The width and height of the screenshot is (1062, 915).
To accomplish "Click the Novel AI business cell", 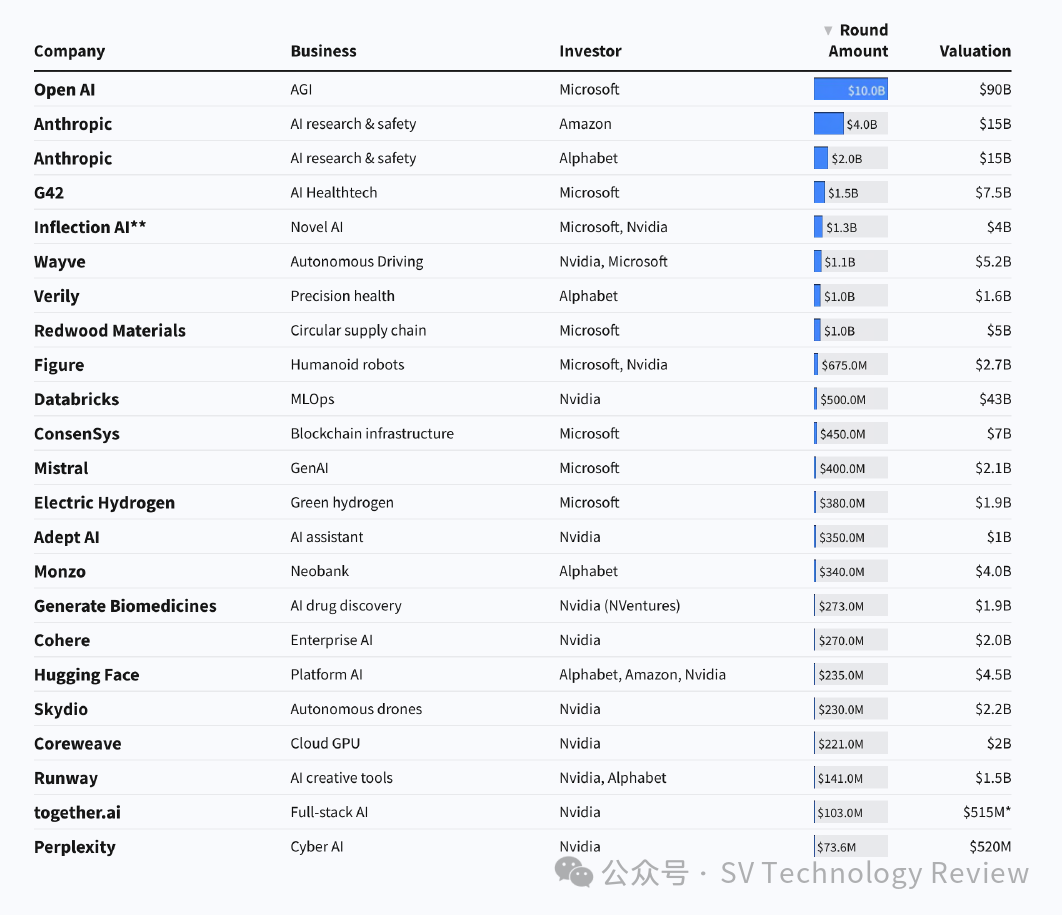I will click(317, 228).
